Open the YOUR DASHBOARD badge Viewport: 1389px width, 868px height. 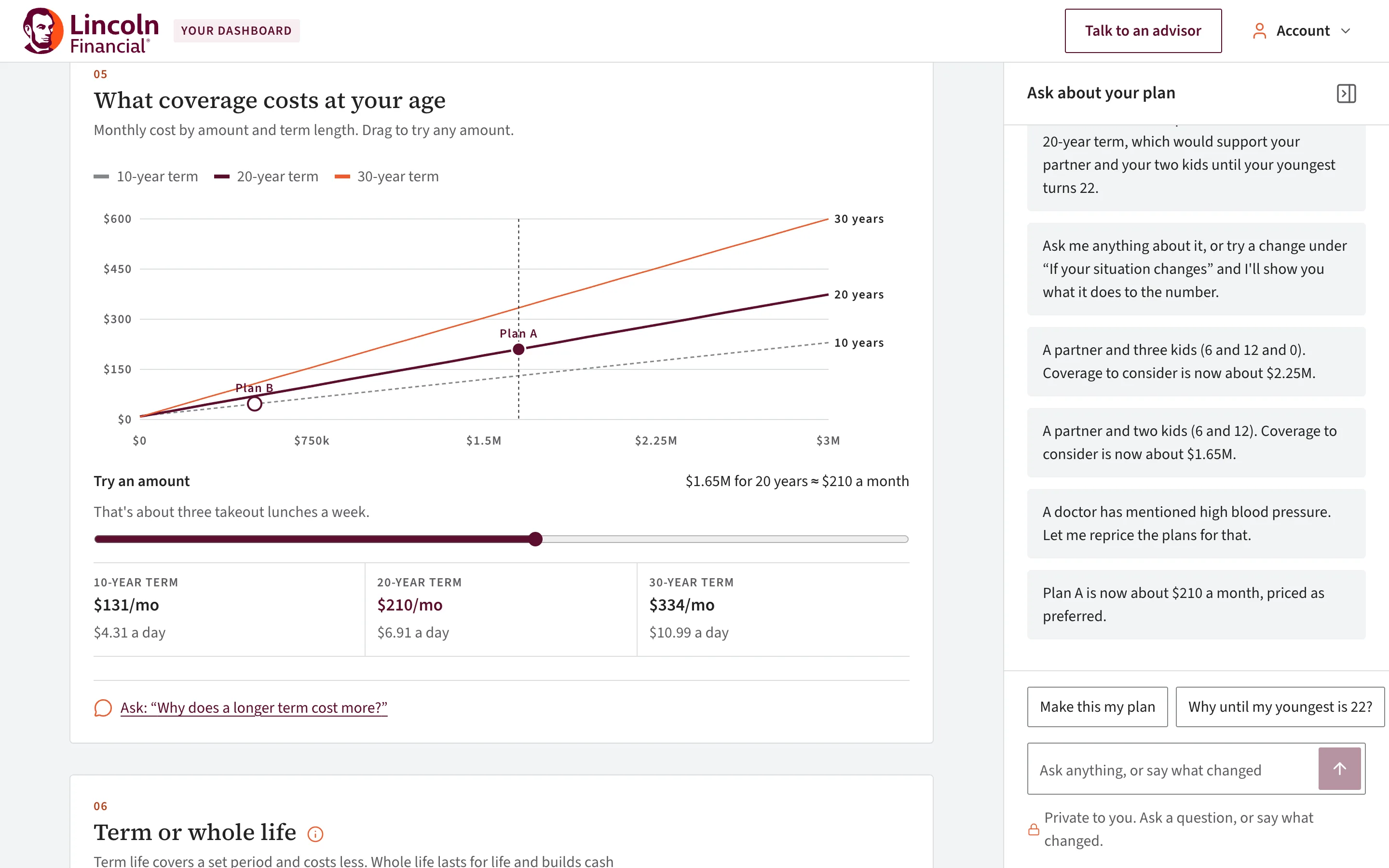(x=236, y=31)
